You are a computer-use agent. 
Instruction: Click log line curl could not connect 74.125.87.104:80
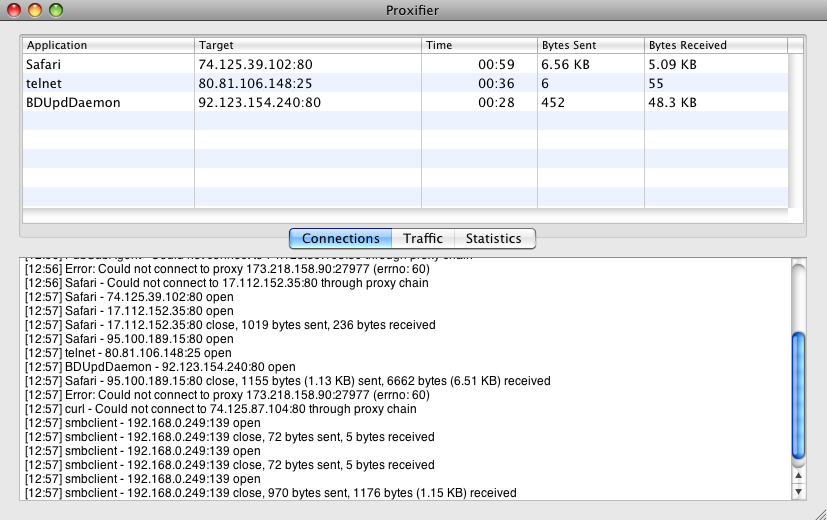(x=220, y=409)
